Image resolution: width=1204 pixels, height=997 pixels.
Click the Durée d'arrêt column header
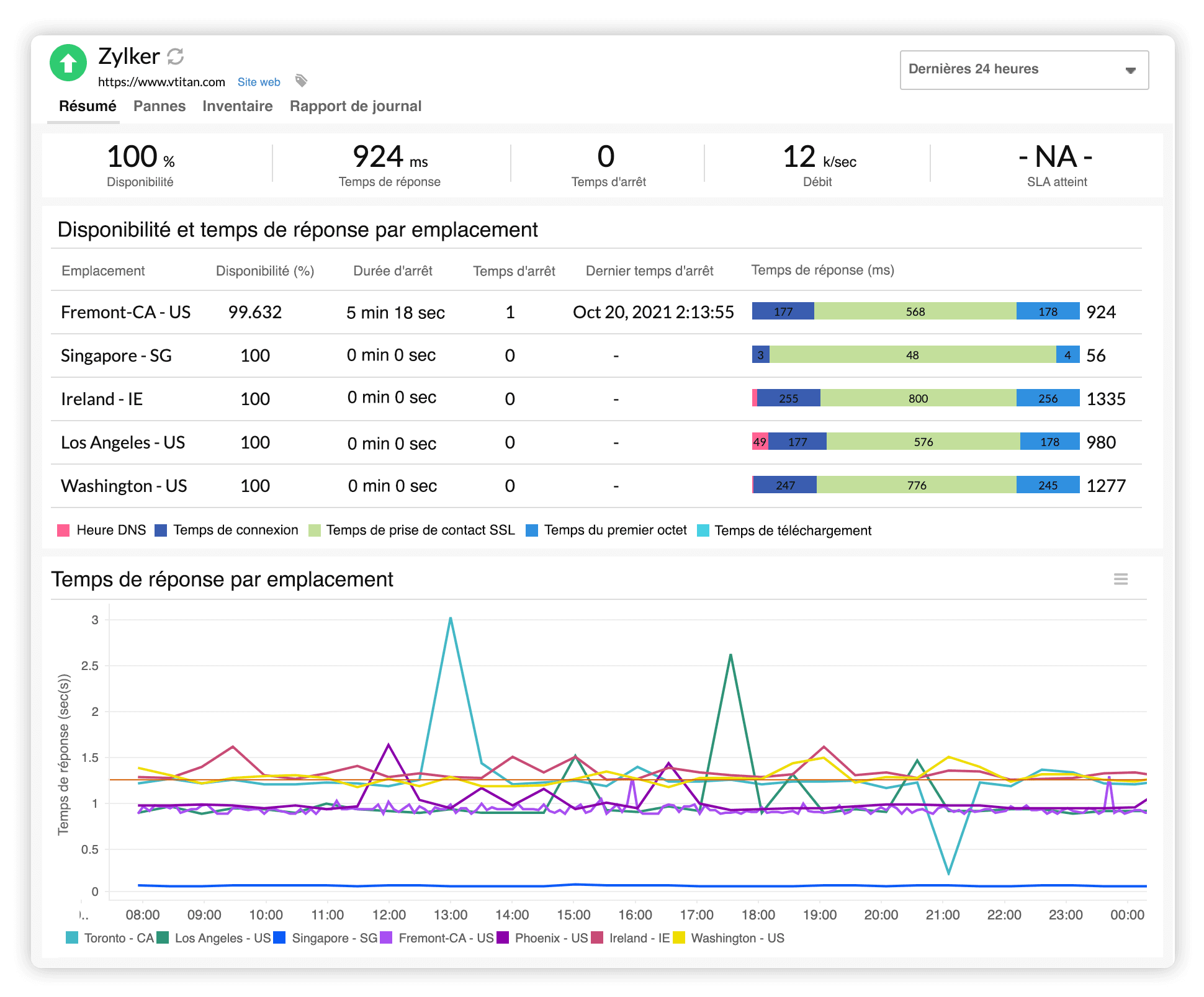tap(393, 271)
